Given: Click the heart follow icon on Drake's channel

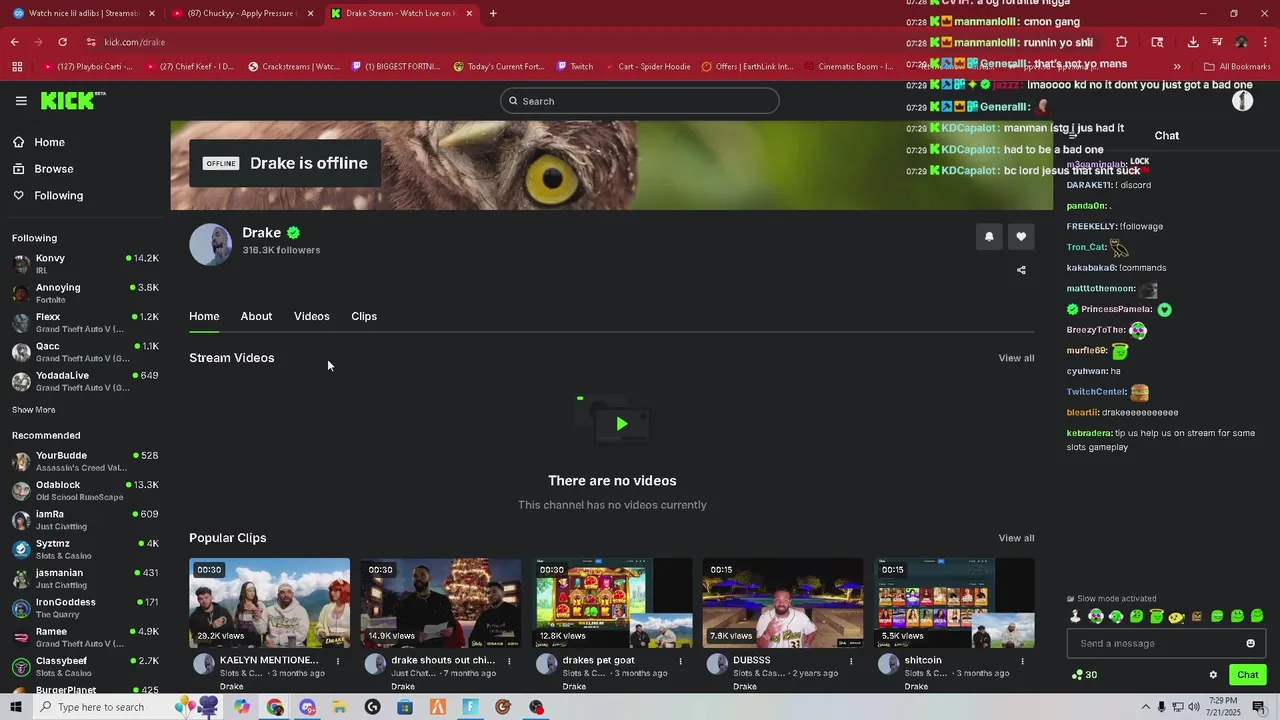Looking at the screenshot, I should pos(1021,237).
